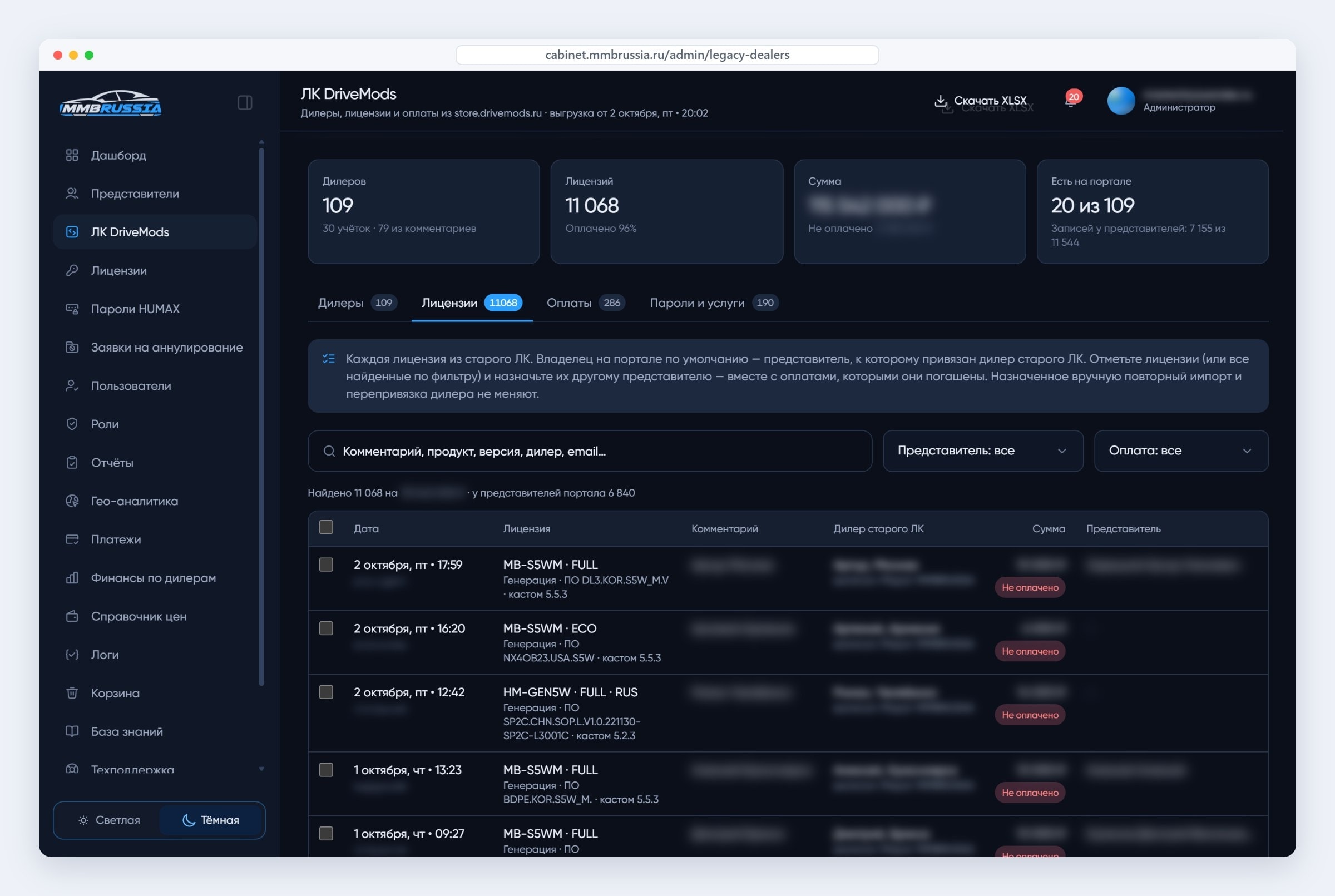Switch to the Дилеры tab
This screenshot has height=896, width=1335.
357,303
